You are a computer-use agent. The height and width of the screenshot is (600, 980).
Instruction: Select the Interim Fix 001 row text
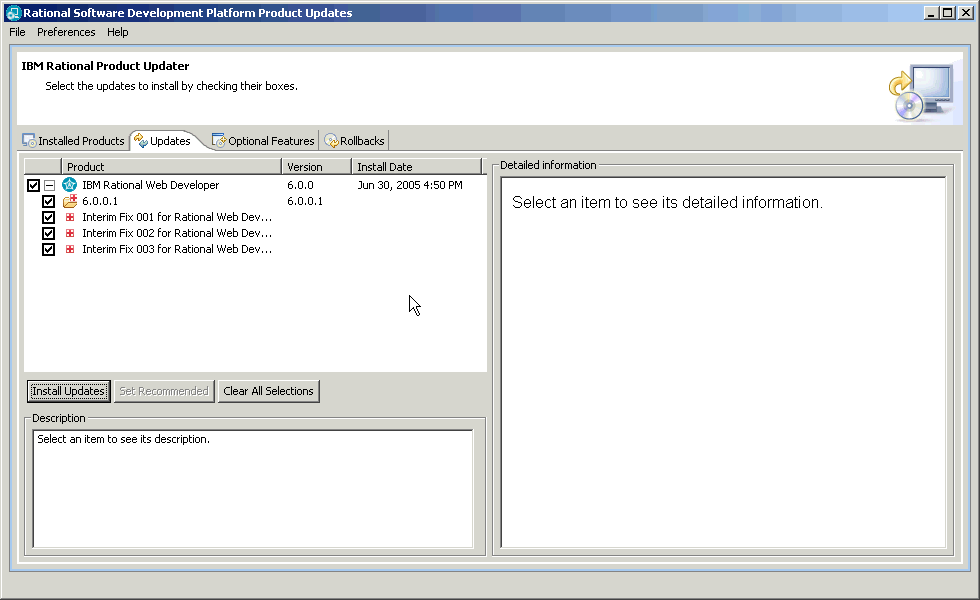[177, 217]
